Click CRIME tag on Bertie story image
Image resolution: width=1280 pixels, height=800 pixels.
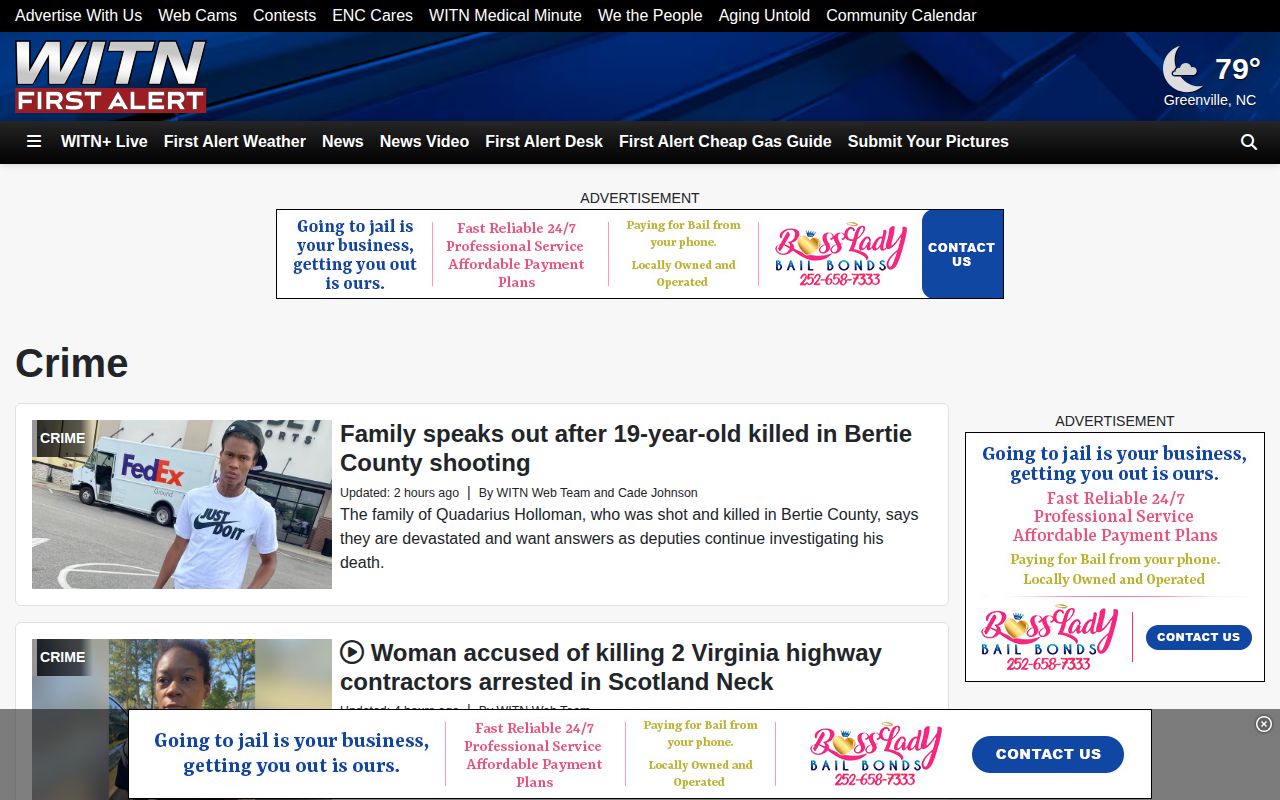(x=62, y=438)
